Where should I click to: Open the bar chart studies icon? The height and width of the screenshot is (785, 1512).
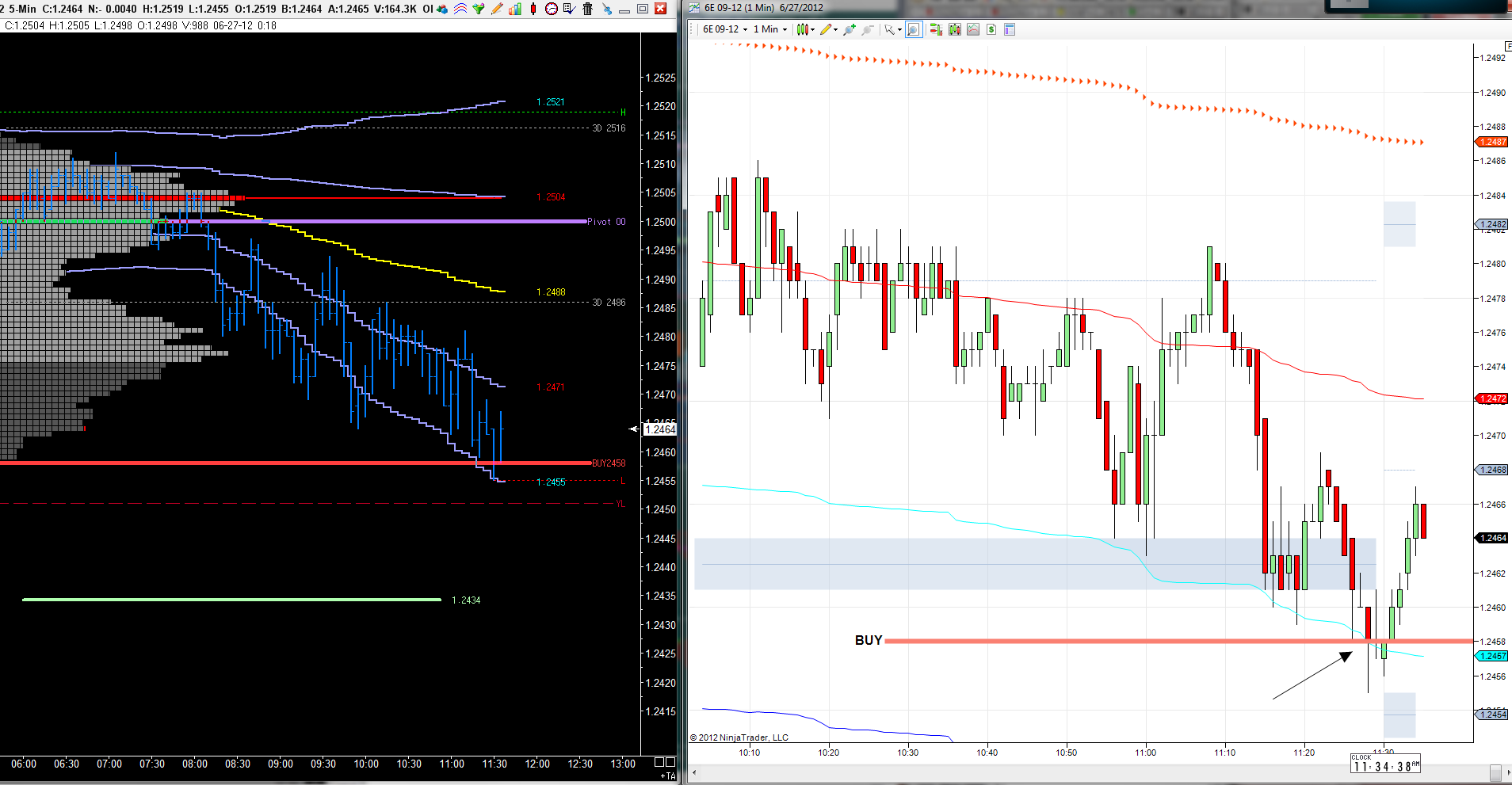click(x=515, y=9)
